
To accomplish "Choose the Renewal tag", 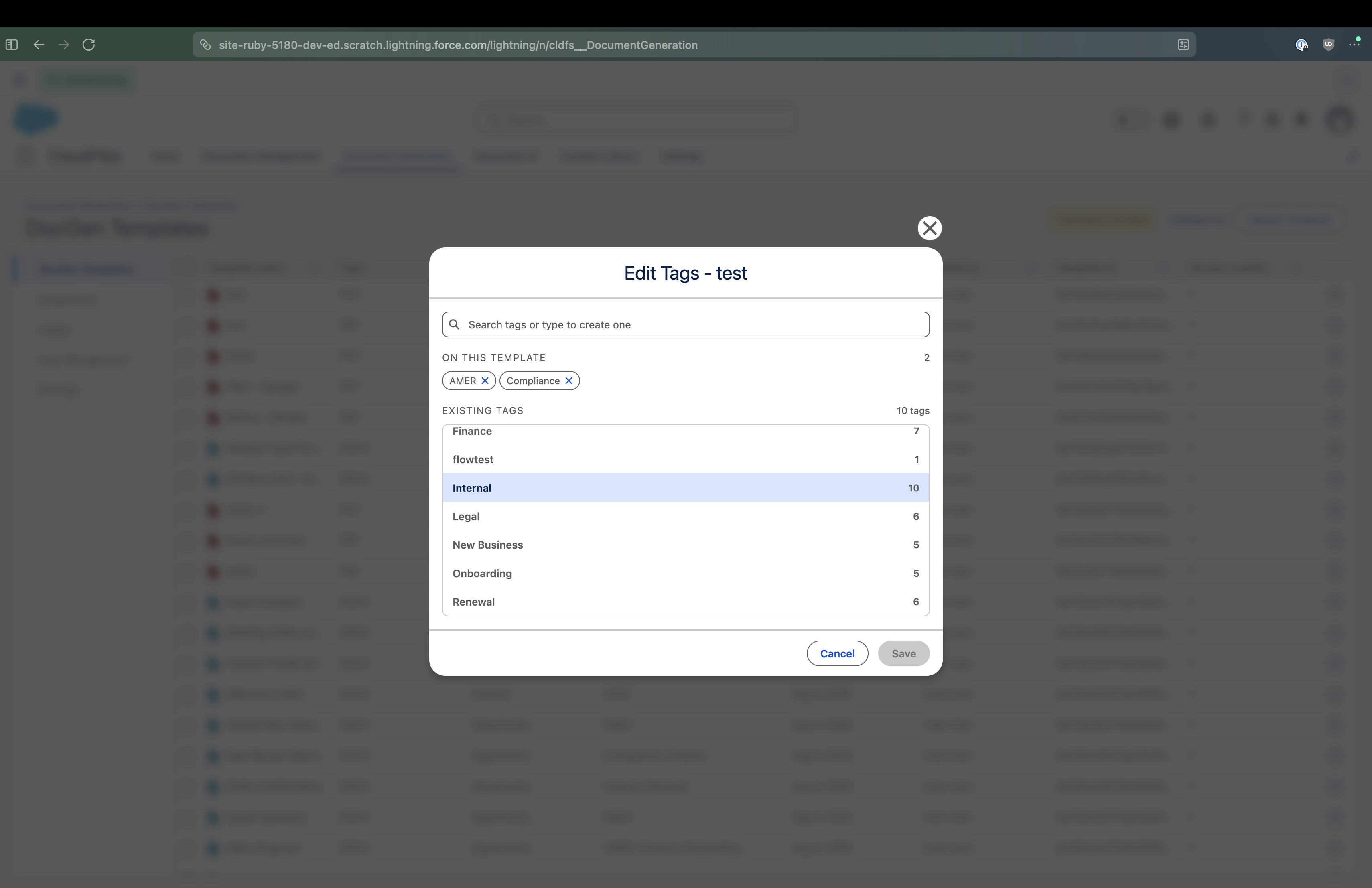I will pyautogui.click(x=686, y=602).
